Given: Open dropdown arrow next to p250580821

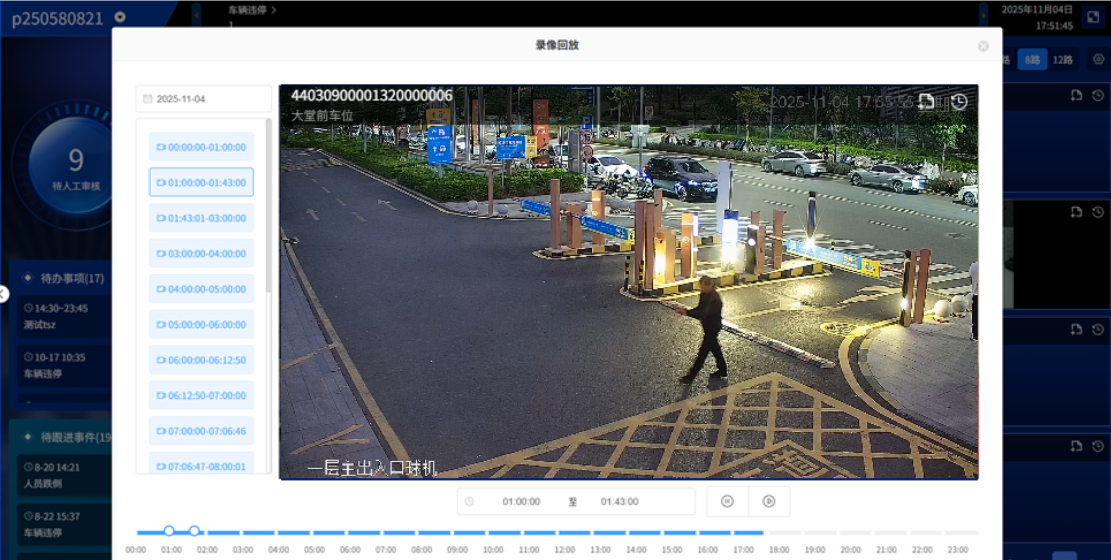Looking at the screenshot, I should coord(120,17).
